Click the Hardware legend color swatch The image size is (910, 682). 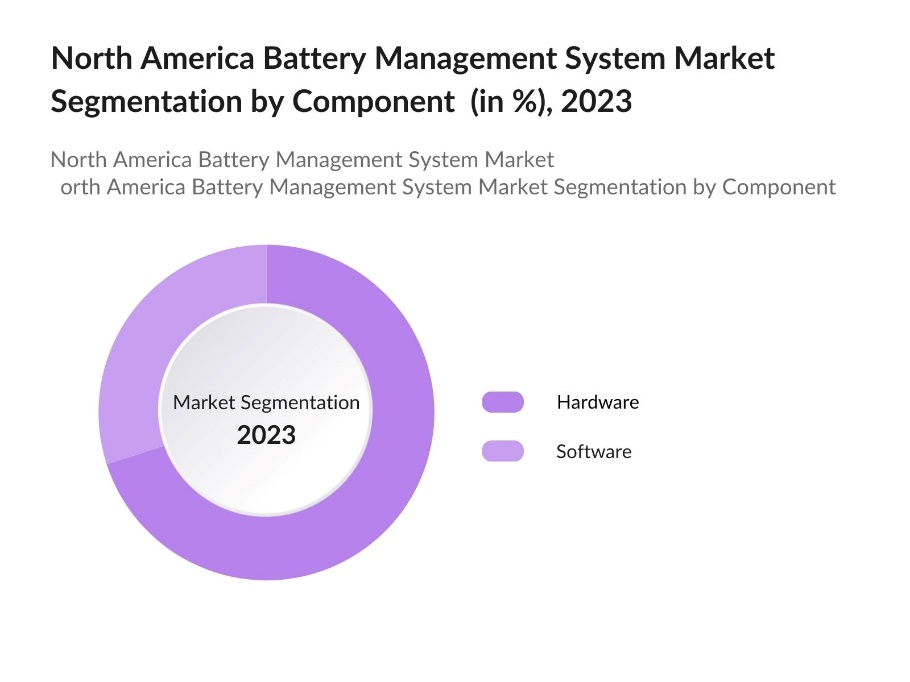point(502,402)
